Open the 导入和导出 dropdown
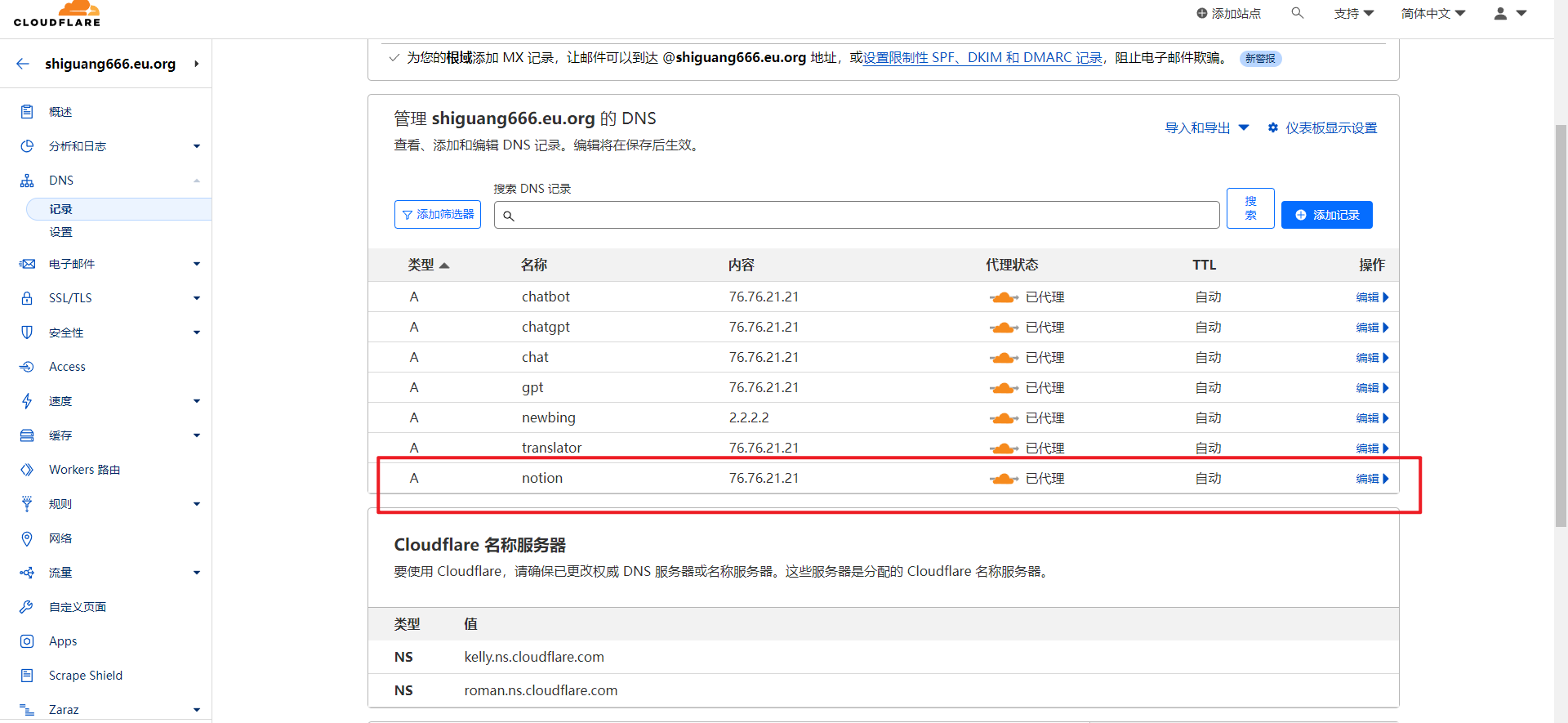This screenshot has height=723, width=1568. 1207,127
